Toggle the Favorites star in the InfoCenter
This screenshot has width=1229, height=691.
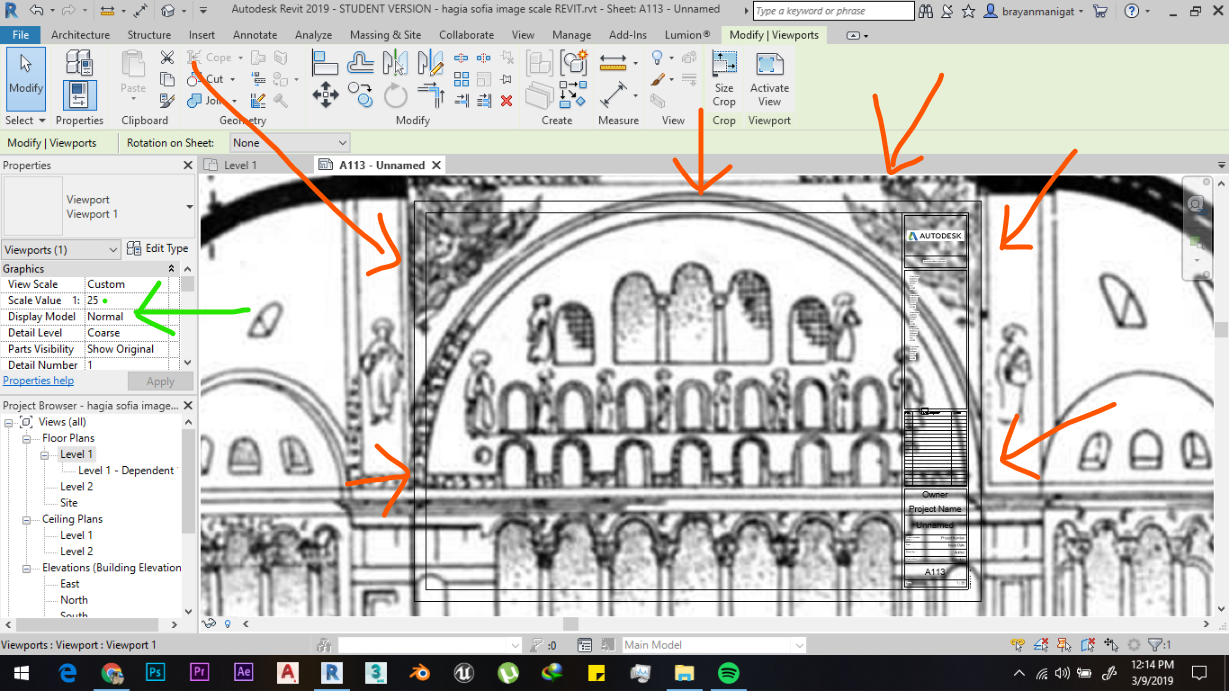[966, 11]
